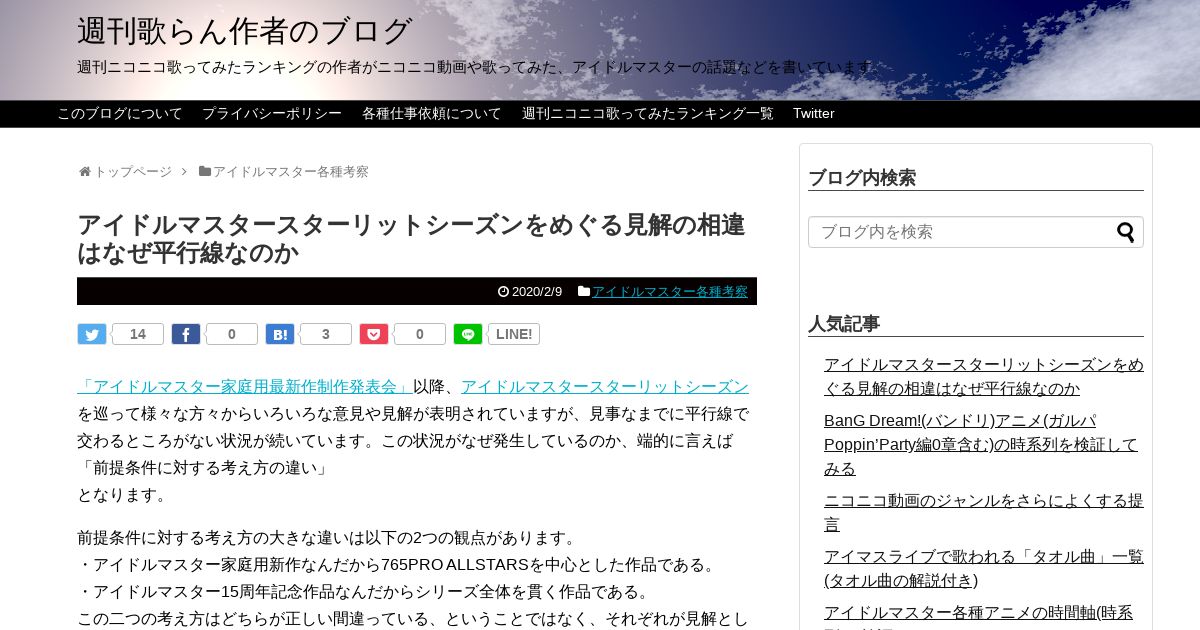Click the Twitter share icon
Viewport: 1200px width, 630px height.
tap(92, 334)
